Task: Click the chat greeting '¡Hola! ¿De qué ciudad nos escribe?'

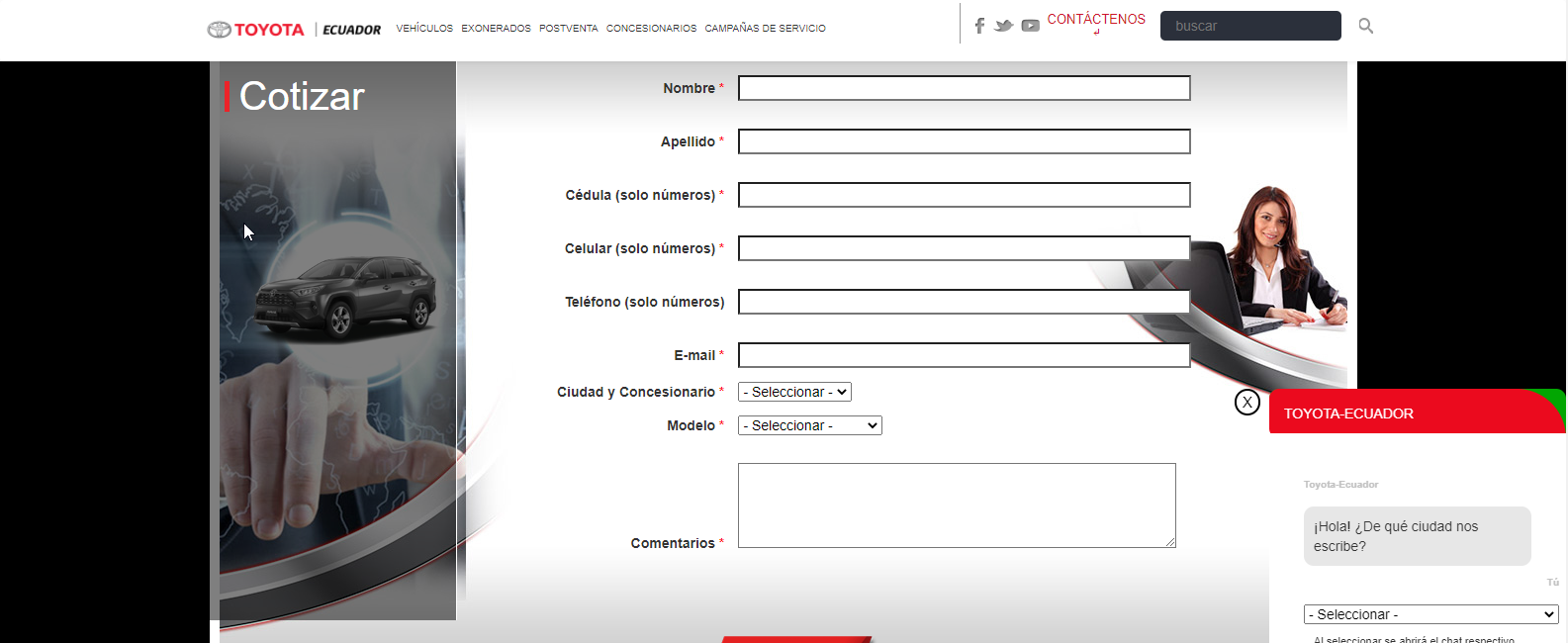Action: (1417, 536)
